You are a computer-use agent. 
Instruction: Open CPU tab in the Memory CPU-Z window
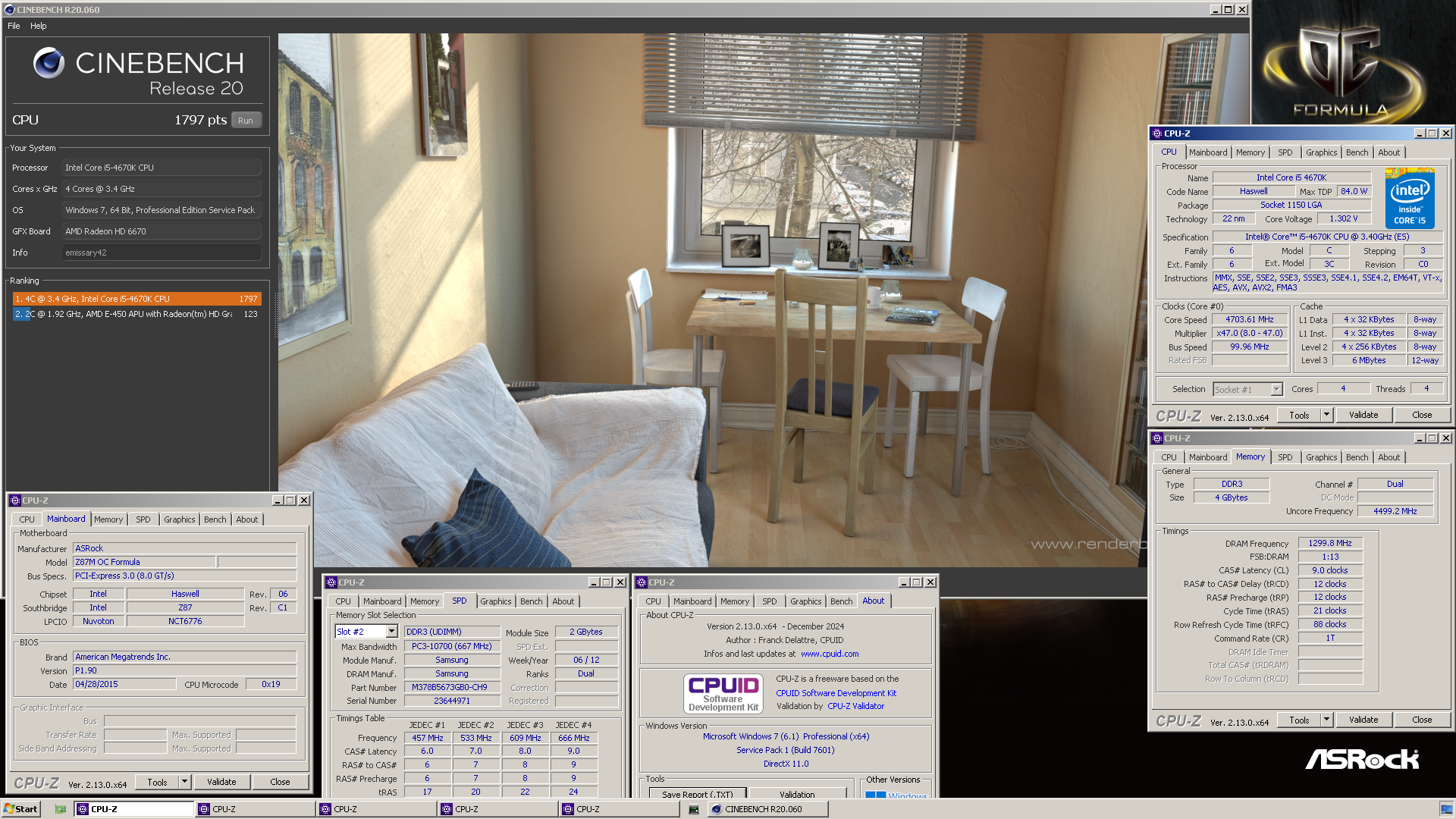[1169, 457]
